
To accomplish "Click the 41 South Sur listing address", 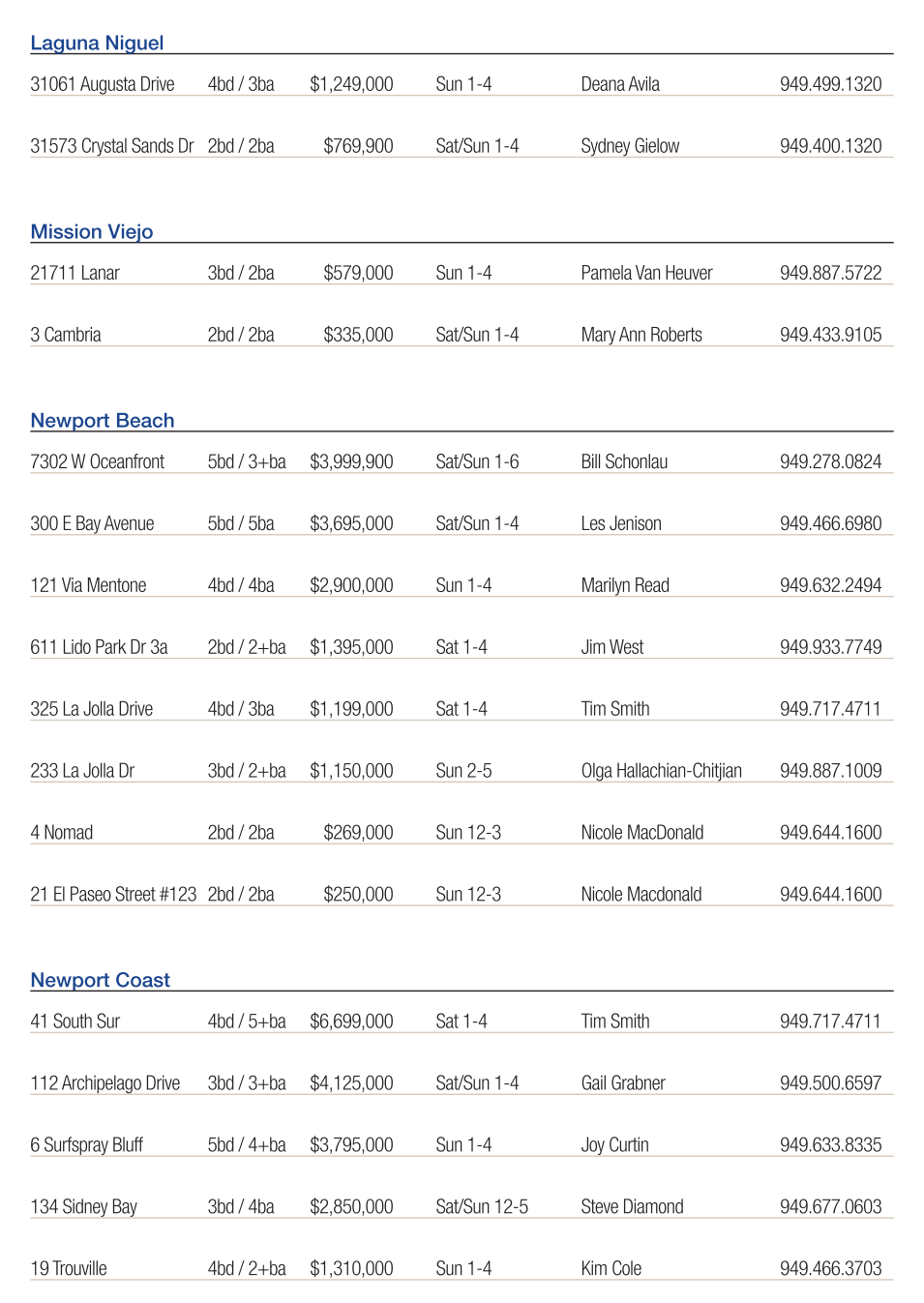I will (x=75, y=1022).
